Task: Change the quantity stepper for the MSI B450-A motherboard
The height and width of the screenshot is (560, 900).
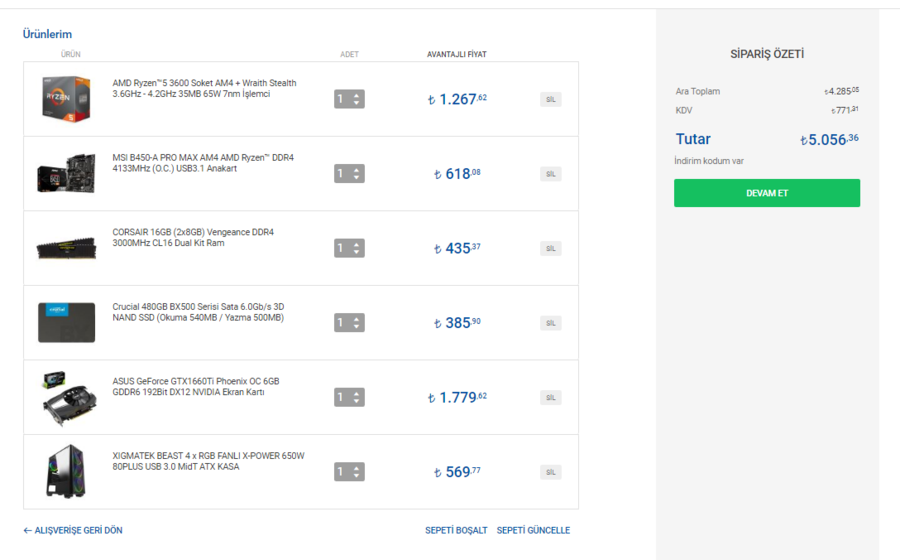Action: point(349,174)
